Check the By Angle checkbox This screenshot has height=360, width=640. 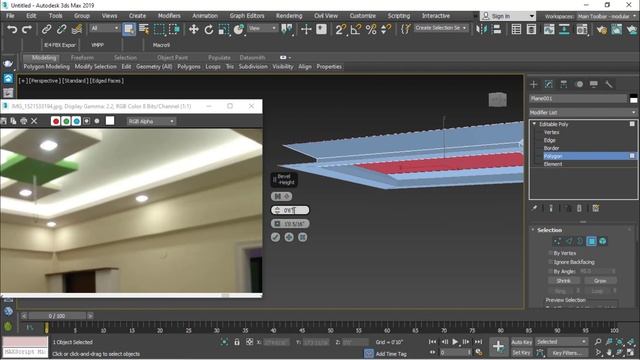550,271
